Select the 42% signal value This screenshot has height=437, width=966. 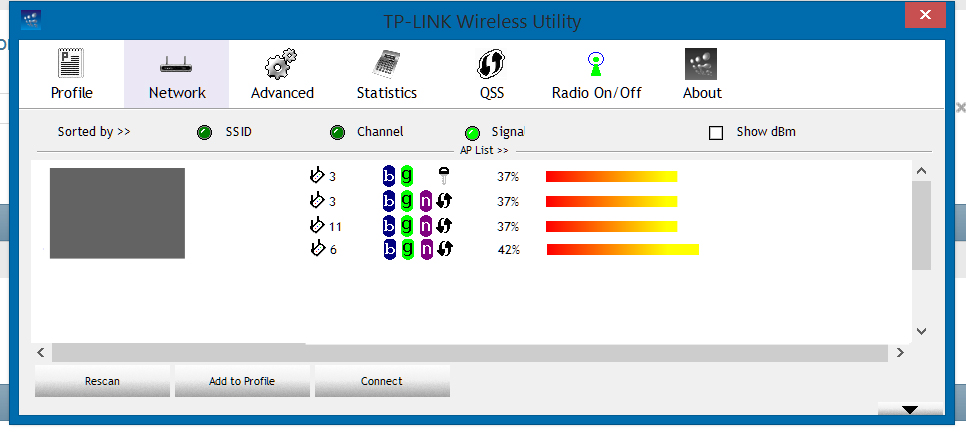point(509,250)
